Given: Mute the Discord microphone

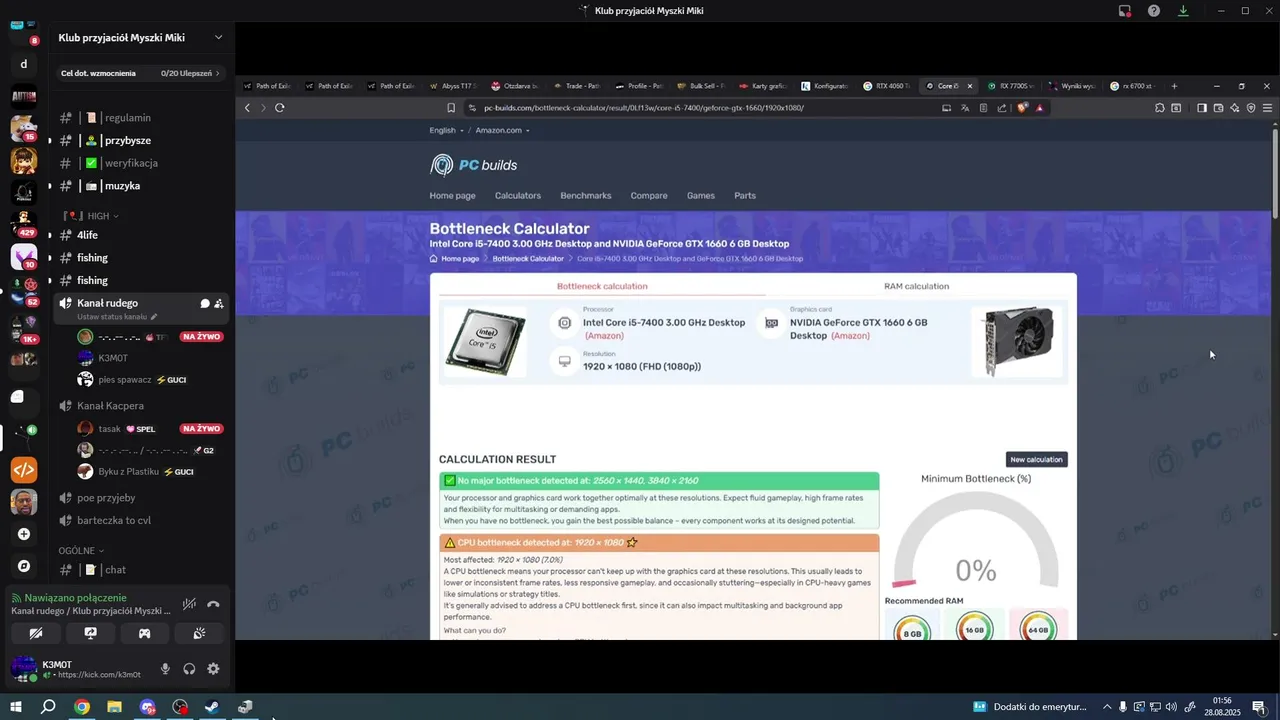Looking at the screenshot, I should (166, 669).
